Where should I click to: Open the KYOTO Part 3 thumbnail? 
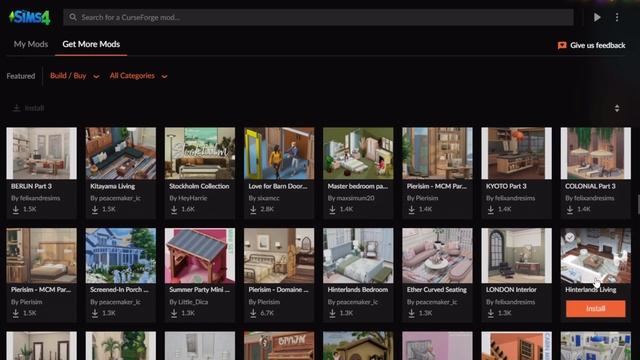[x=516, y=153]
